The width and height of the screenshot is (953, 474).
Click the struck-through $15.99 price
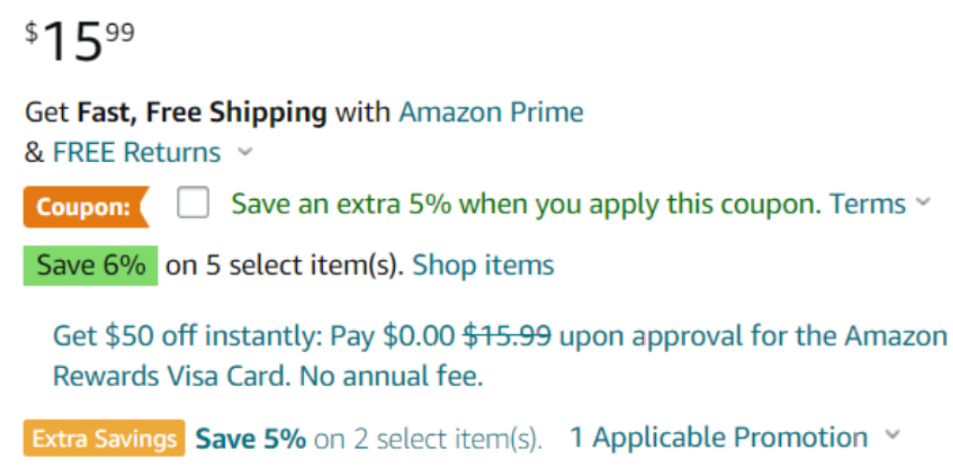507,335
